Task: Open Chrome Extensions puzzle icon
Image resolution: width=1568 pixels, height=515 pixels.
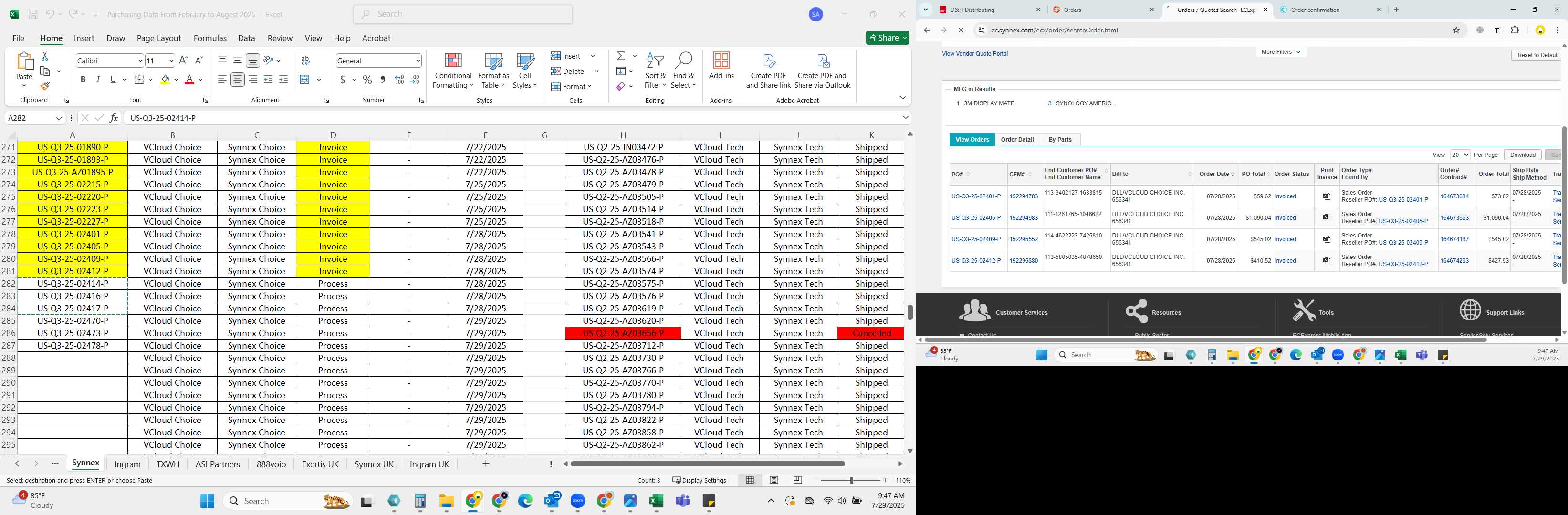Action: (x=1515, y=31)
